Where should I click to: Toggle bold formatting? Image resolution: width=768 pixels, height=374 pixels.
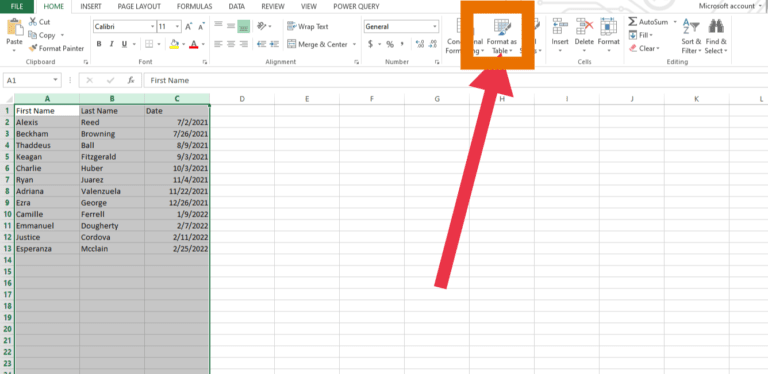pyautogui.click(x=99, y=44)
